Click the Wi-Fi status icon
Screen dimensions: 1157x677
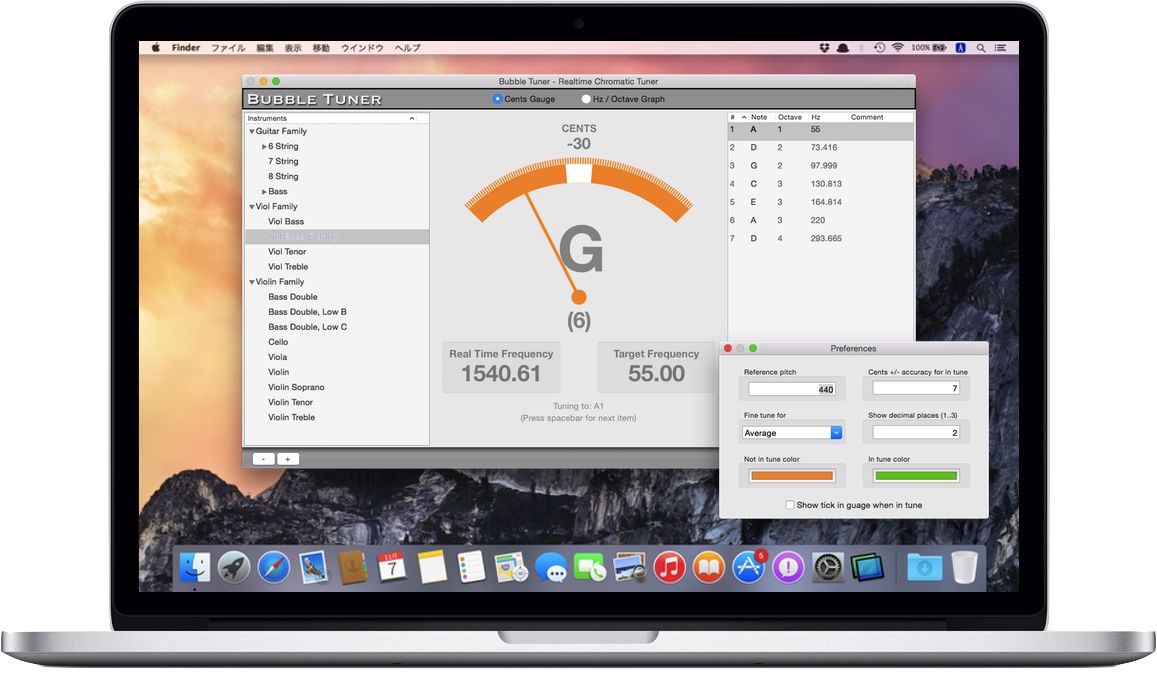click(x=898, y=47)
